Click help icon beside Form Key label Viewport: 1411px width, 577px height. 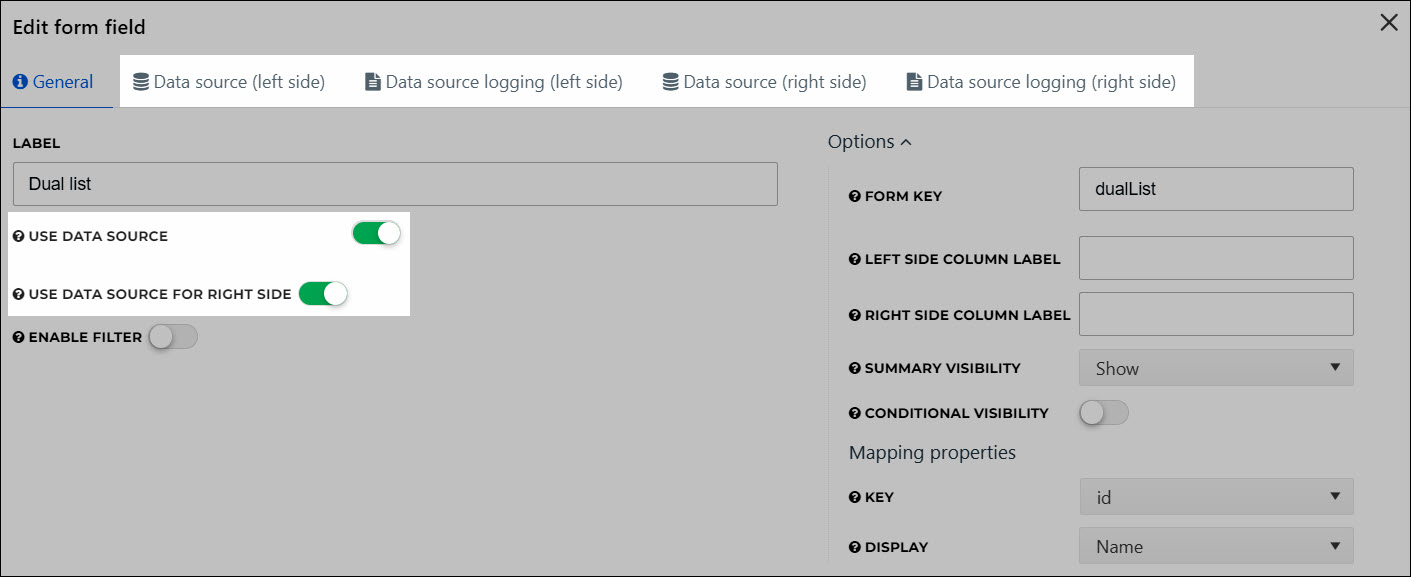854,197
